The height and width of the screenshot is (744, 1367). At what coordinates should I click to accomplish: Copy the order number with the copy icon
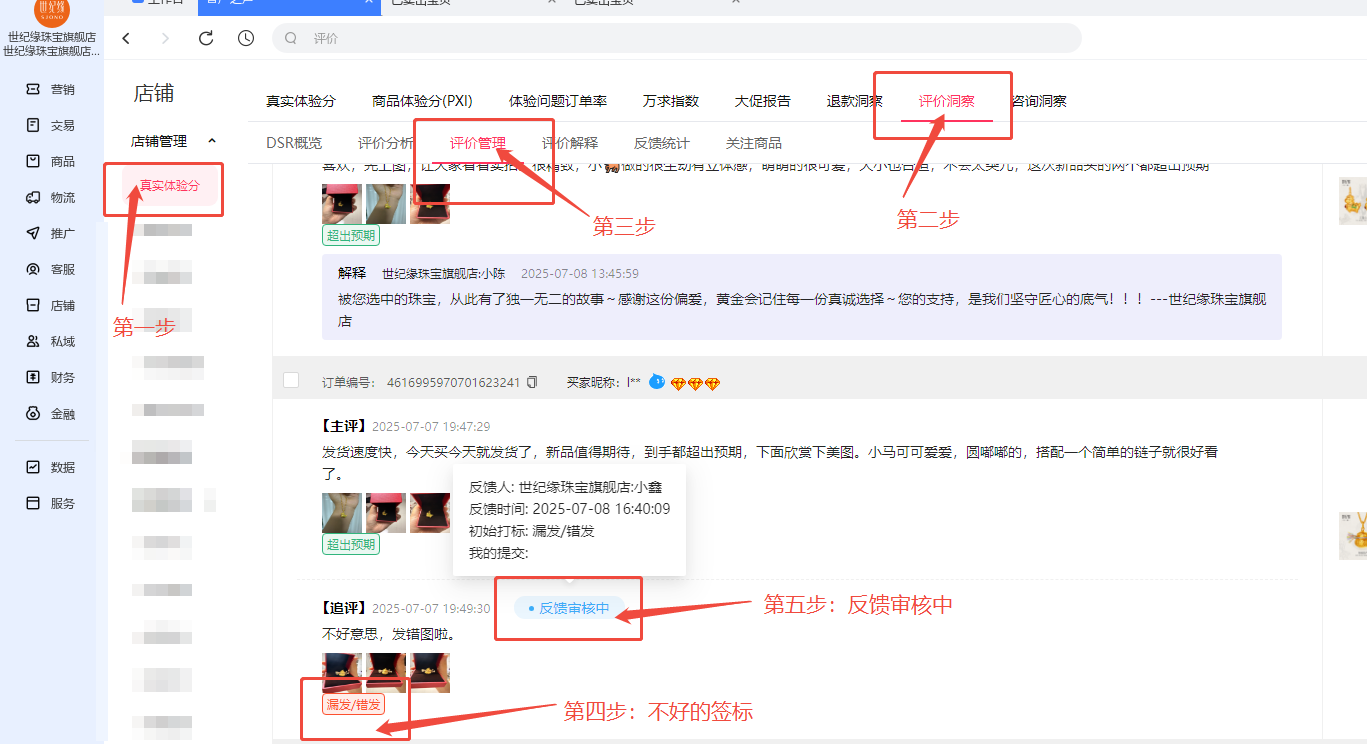532,382
